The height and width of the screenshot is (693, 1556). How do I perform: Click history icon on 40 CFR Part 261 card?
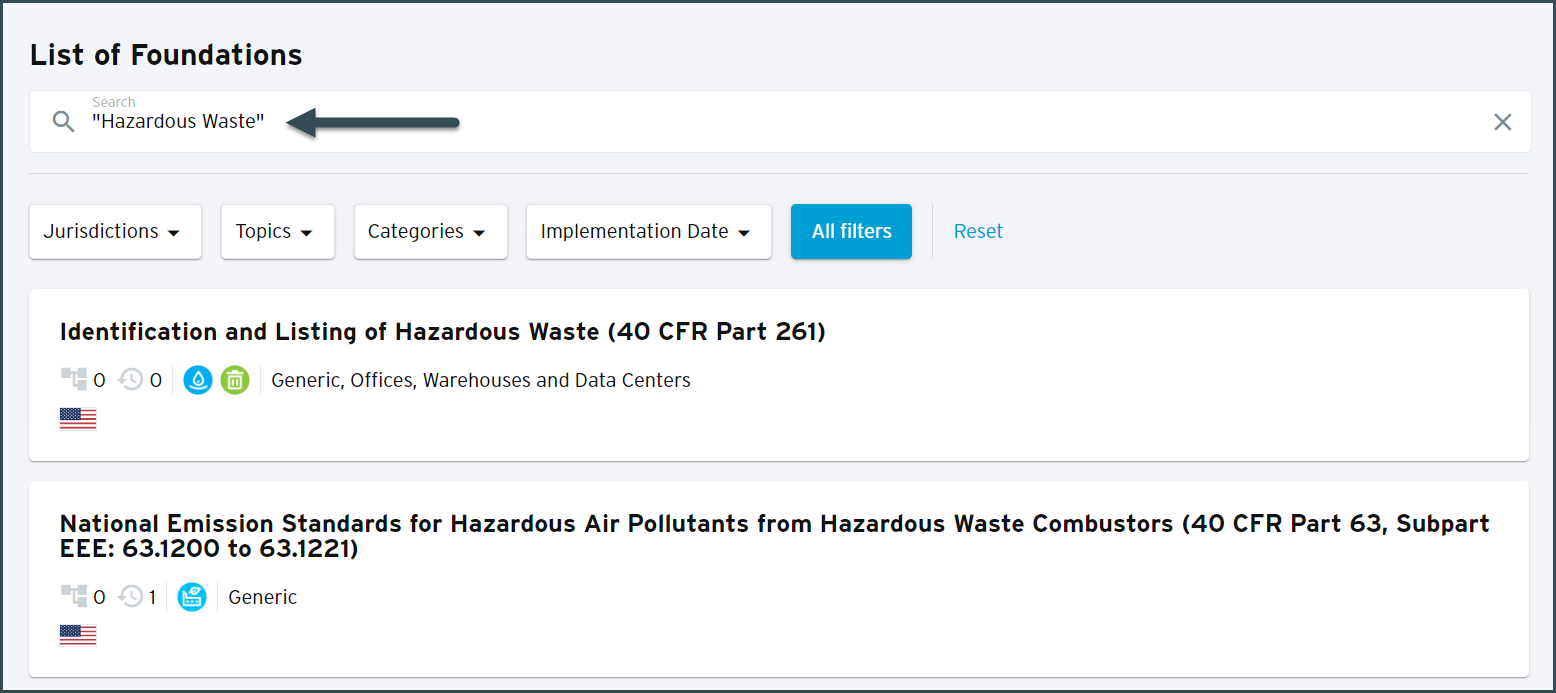click(130, 380)
